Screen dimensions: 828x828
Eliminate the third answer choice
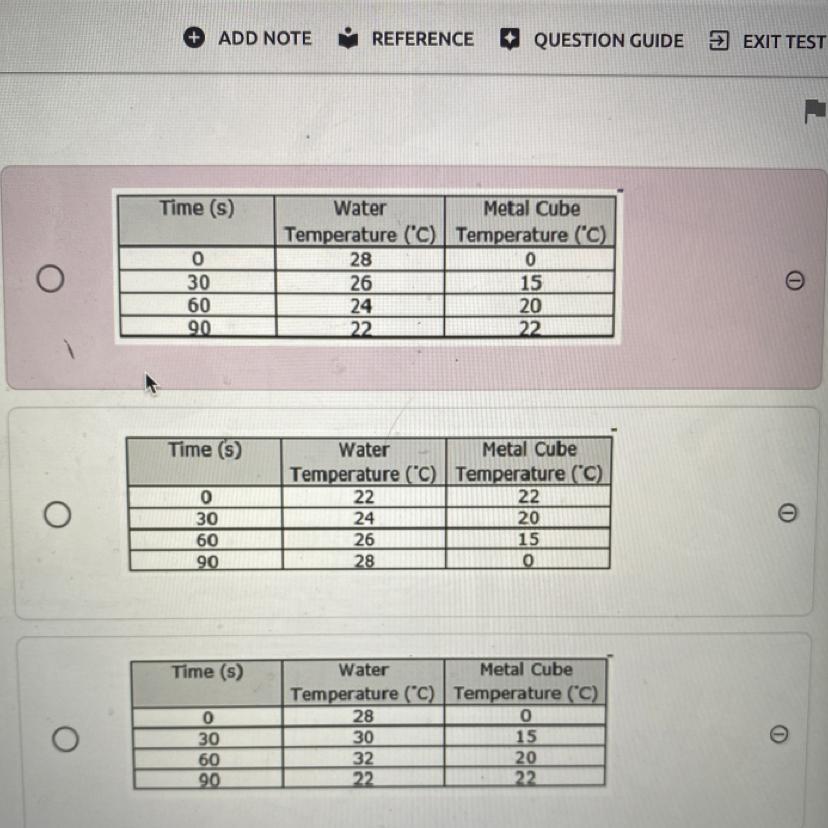tap(779, 735)
